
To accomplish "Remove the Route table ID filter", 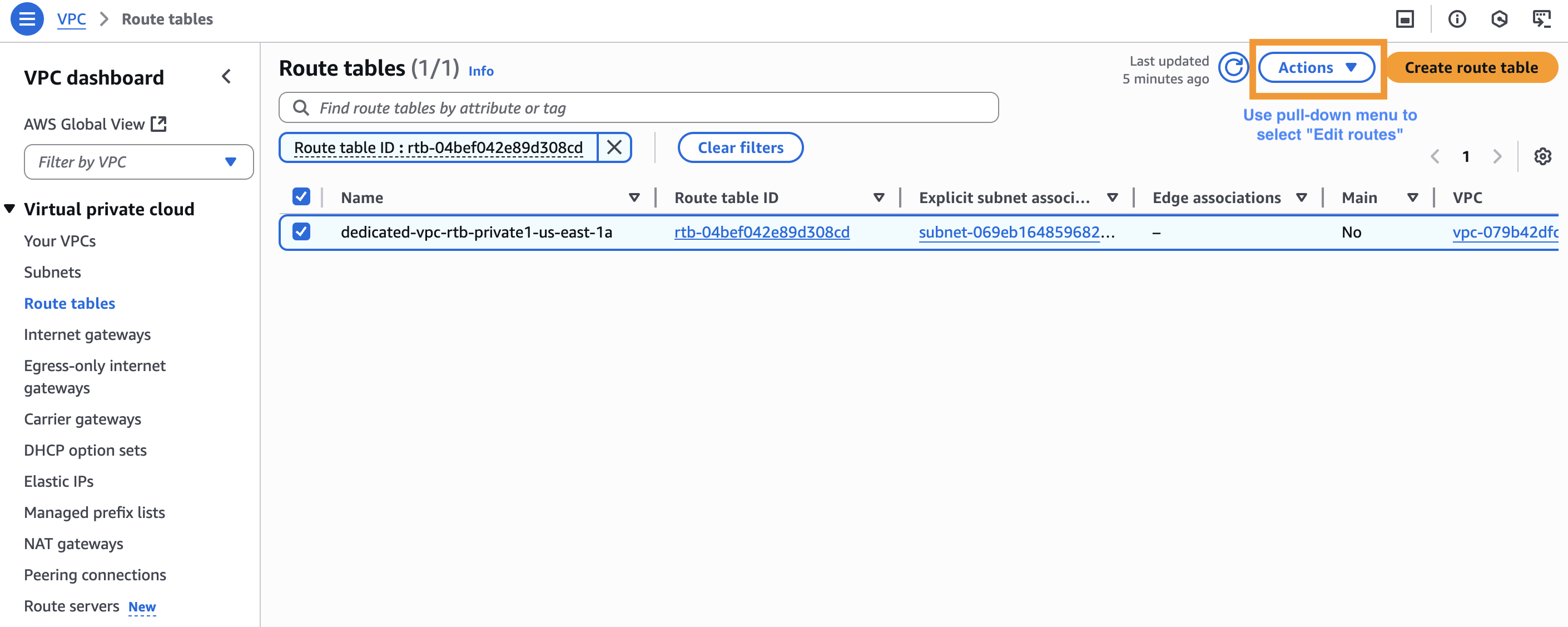I will [614, 147].
